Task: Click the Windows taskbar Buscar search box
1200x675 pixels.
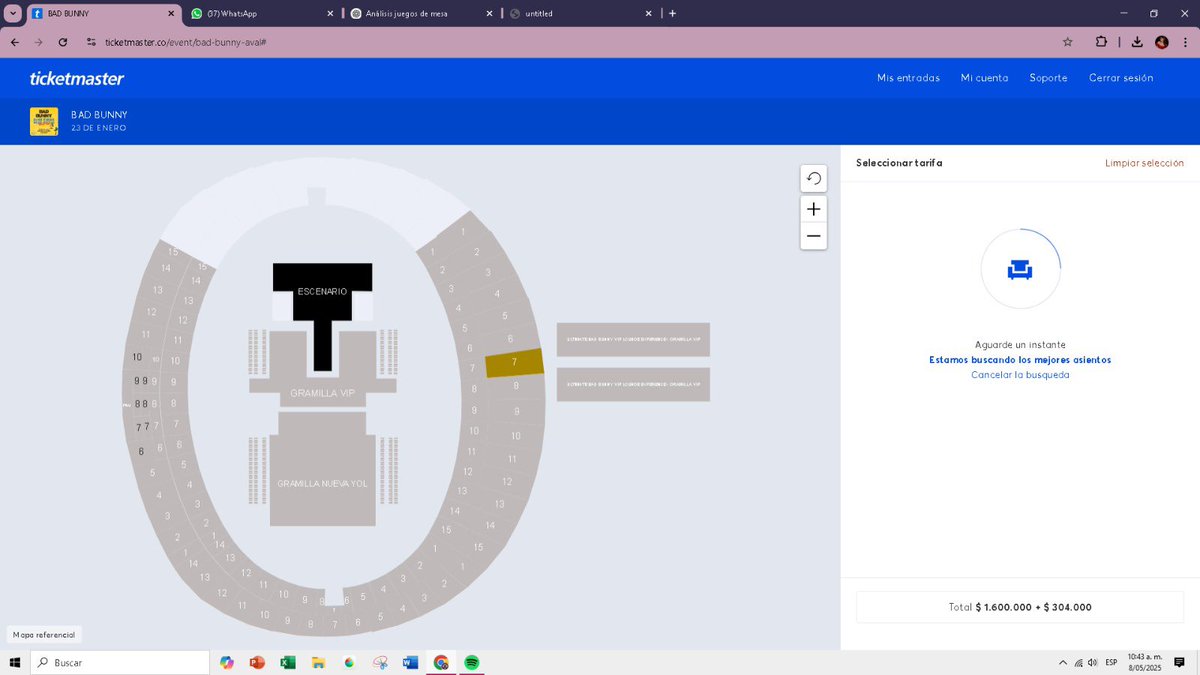Action: click(118, 662)
